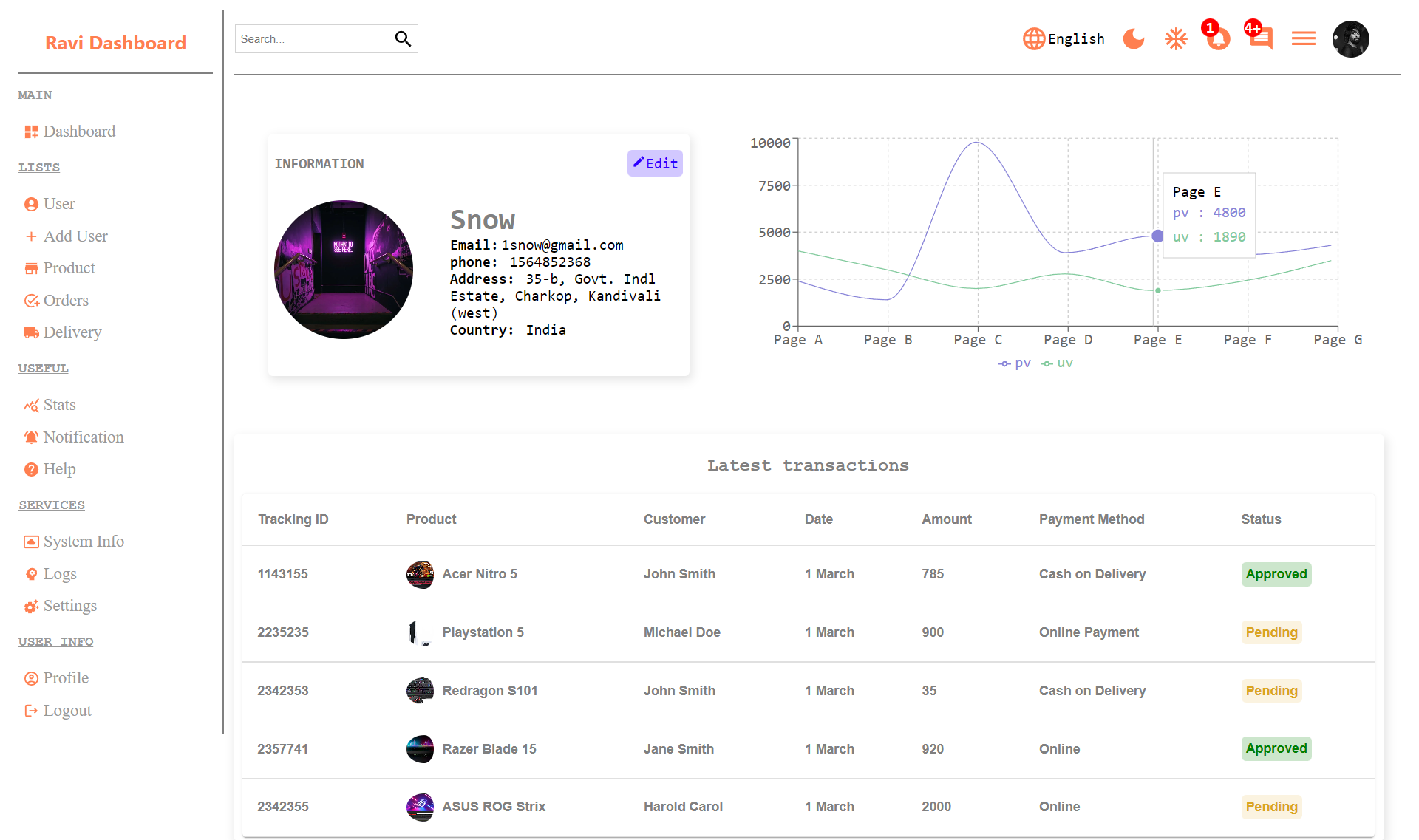The height and width of the screenshot is (840, 1419).
Task: Select the Add User sidebar icon
Action: pos(30,236)
